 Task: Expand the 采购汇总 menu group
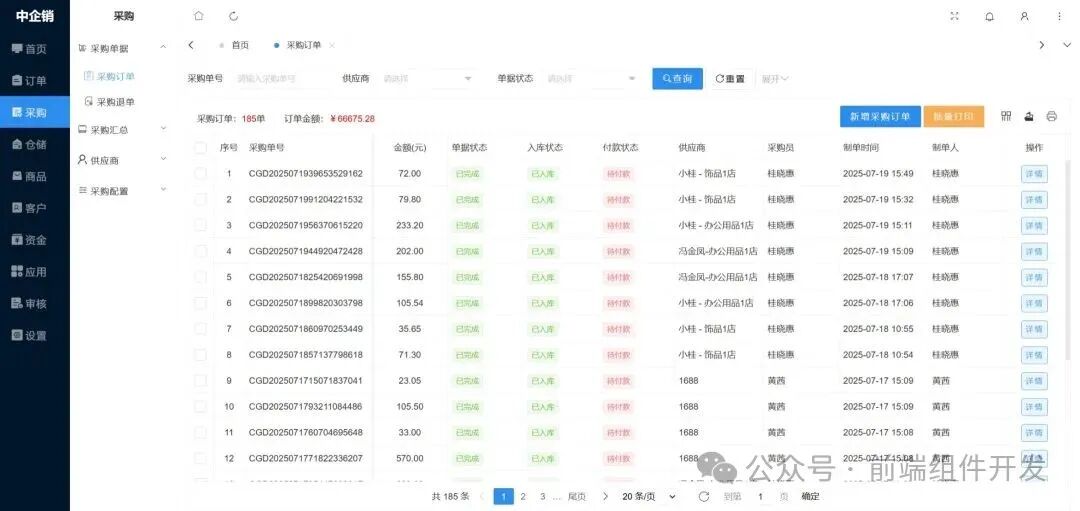[x=121, y=129]
